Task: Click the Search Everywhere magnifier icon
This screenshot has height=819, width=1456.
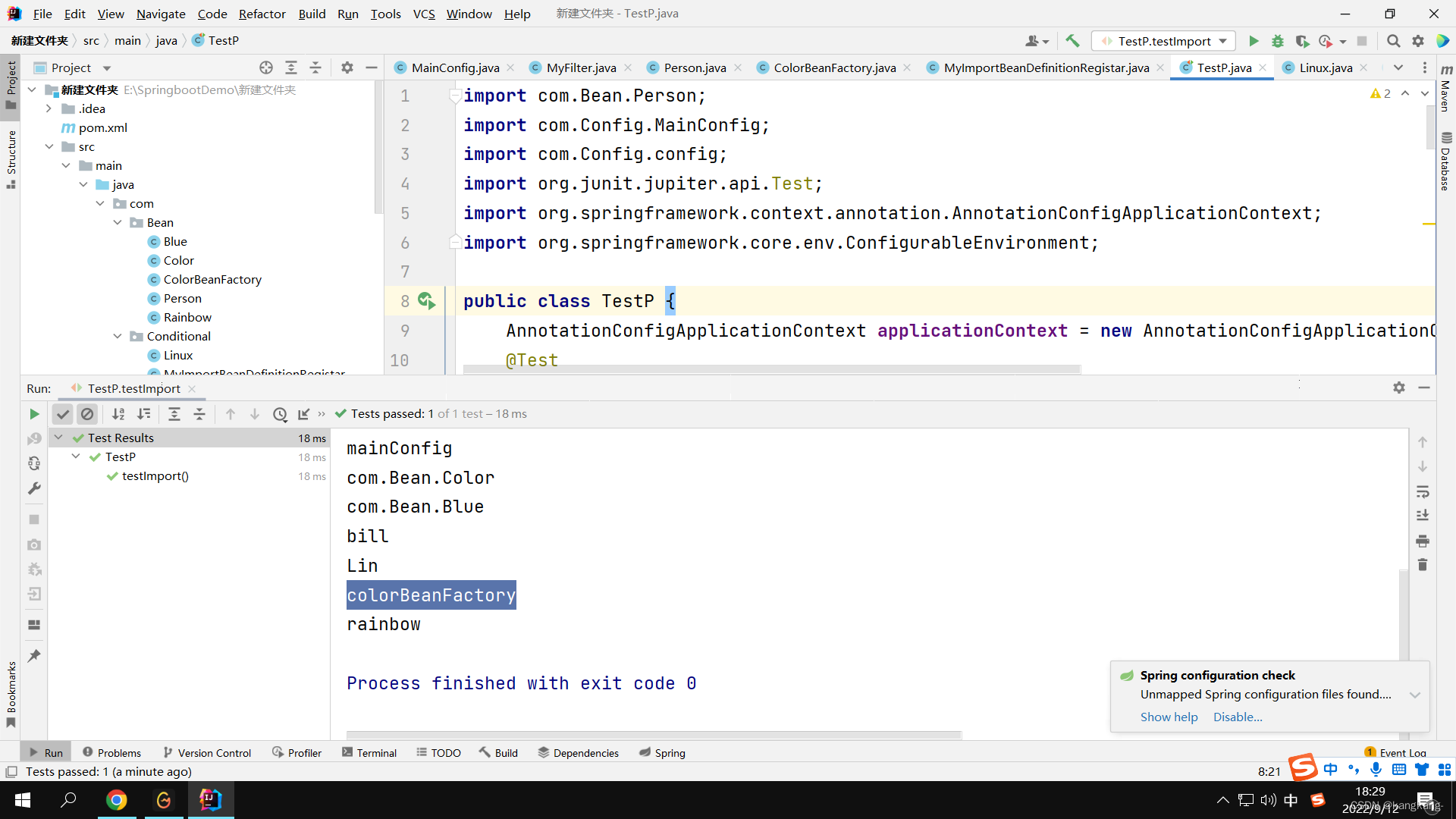Action: [1393, 41]
